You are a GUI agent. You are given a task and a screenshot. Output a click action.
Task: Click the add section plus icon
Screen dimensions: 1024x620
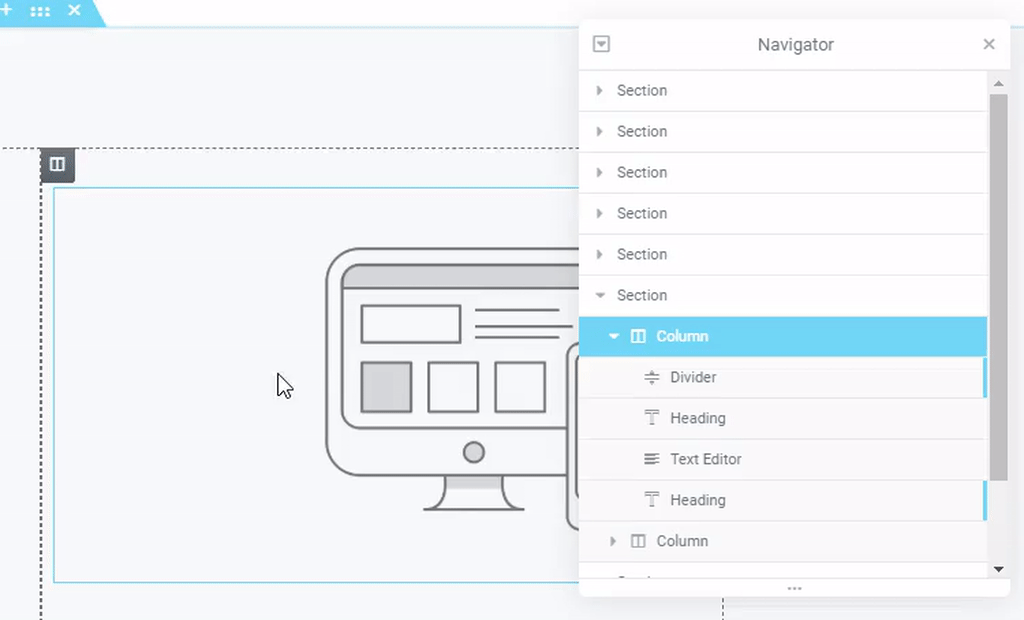pyautogui.click(x=6, y=10)
